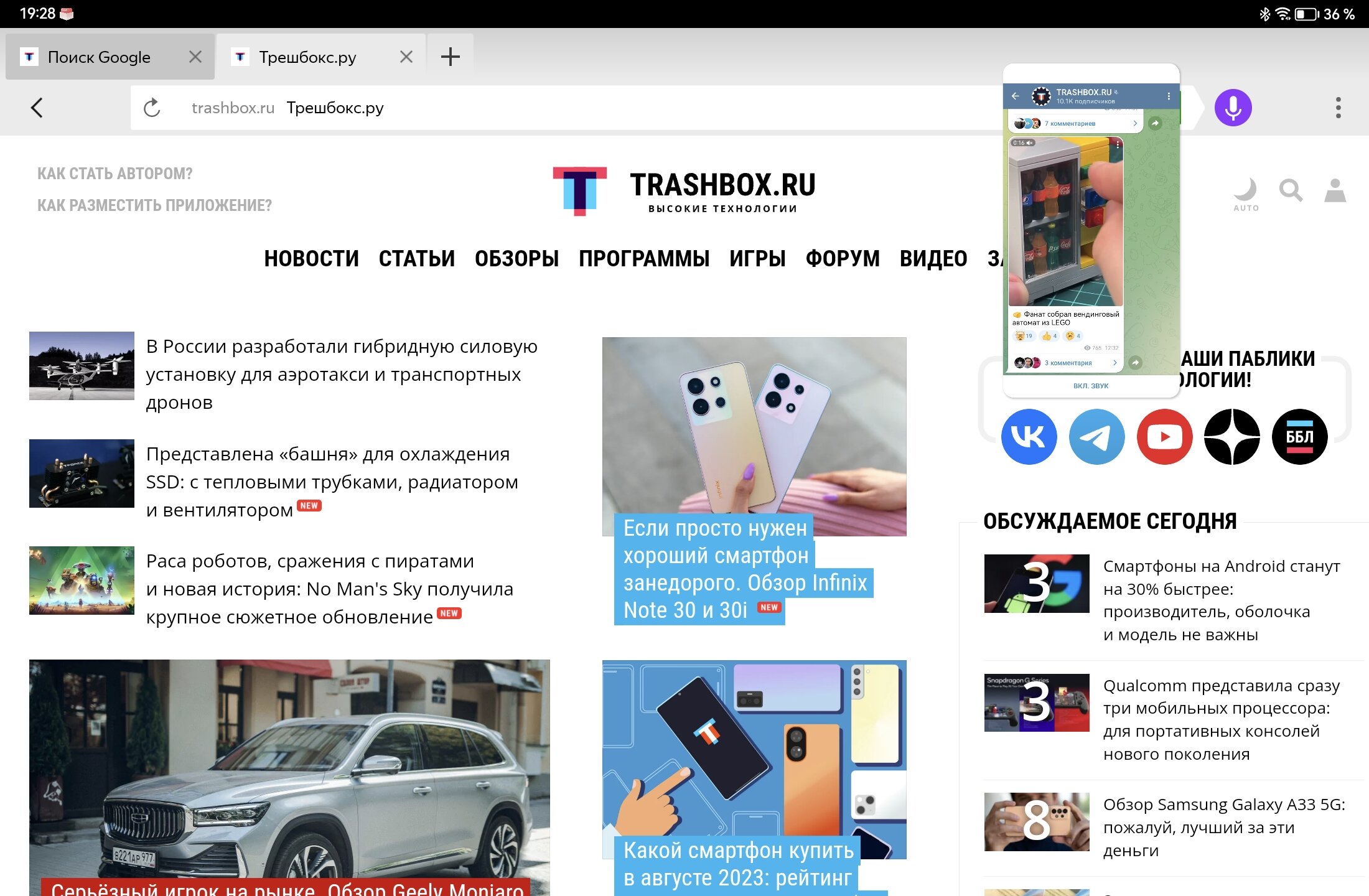Check the battery 36 % status indicator
1369x896 pixels.
pyautogui.click(x=1324, y=14)
